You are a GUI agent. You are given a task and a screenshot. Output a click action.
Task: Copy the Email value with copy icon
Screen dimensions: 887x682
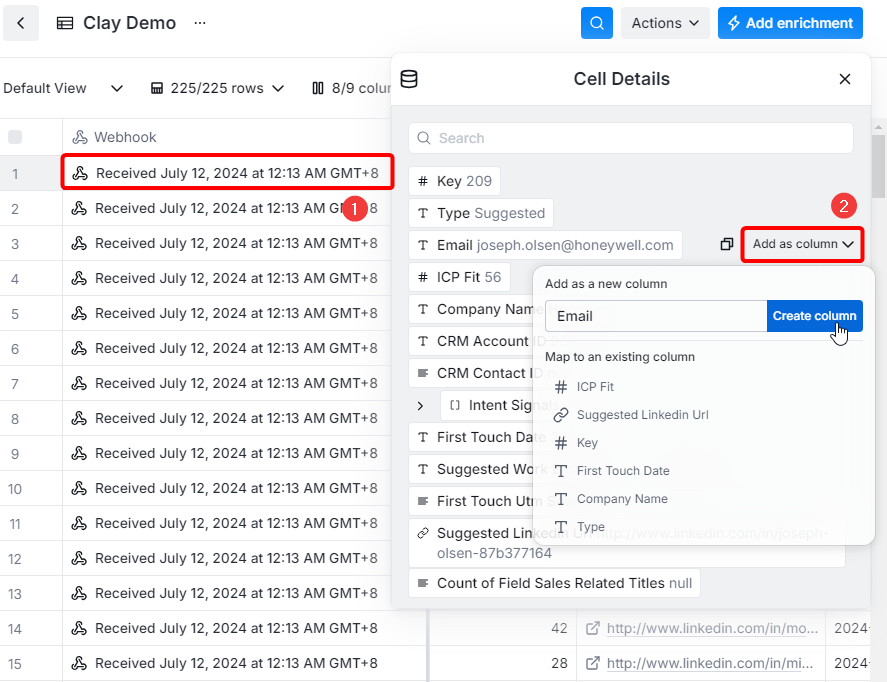(x=727, y=244)
